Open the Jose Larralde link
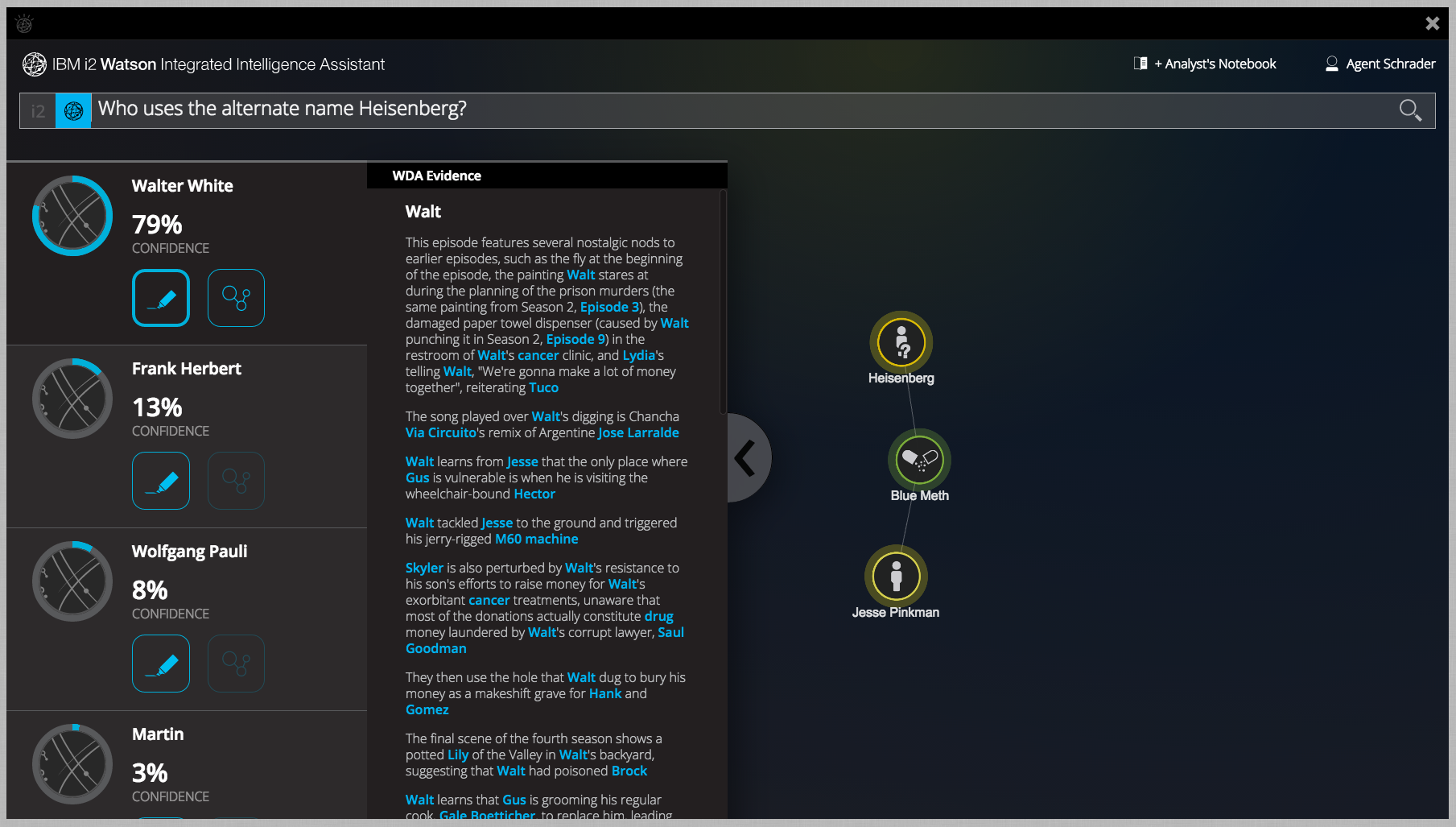This screenshot has width=1456, height=827. tap(638, 432)
